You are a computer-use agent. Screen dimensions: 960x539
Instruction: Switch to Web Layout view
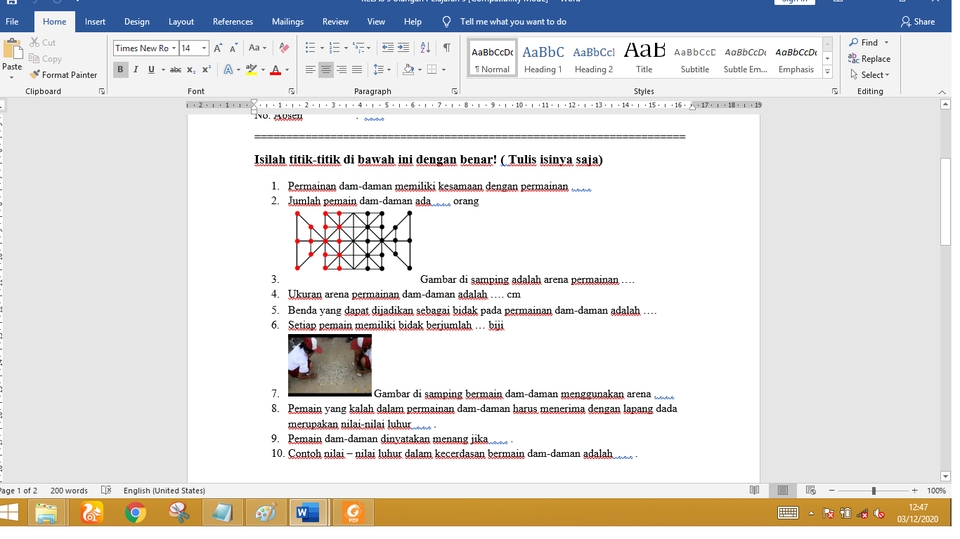click(x=811, y=491)
